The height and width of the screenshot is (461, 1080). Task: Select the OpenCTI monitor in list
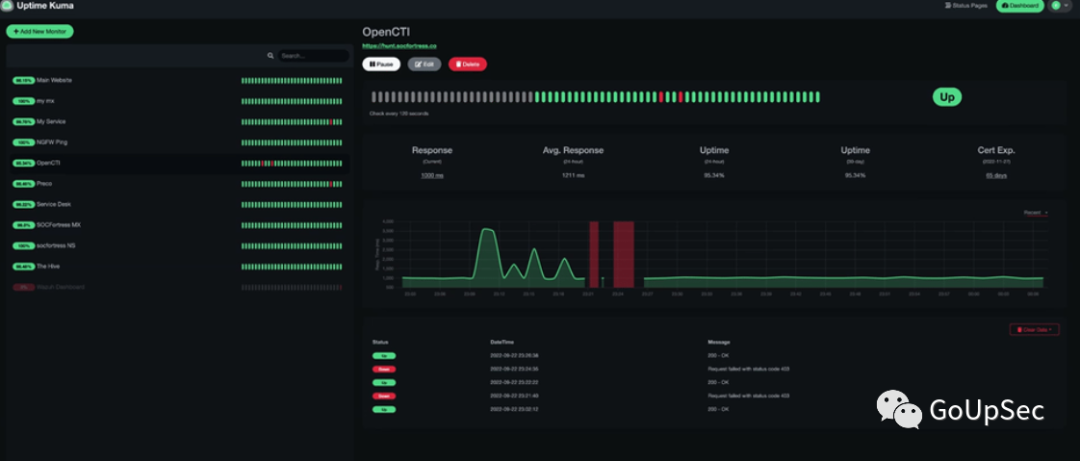tap(178, 163)
